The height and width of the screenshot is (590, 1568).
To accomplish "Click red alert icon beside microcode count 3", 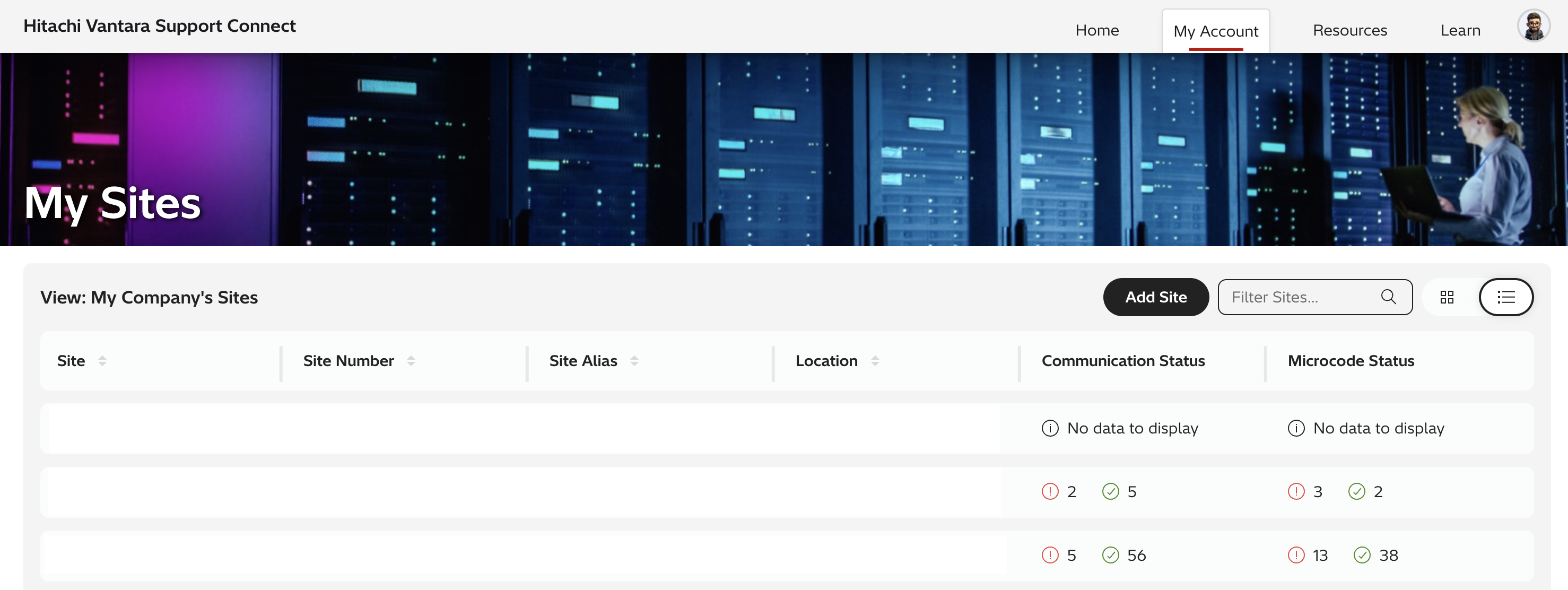I will 1296,491.
